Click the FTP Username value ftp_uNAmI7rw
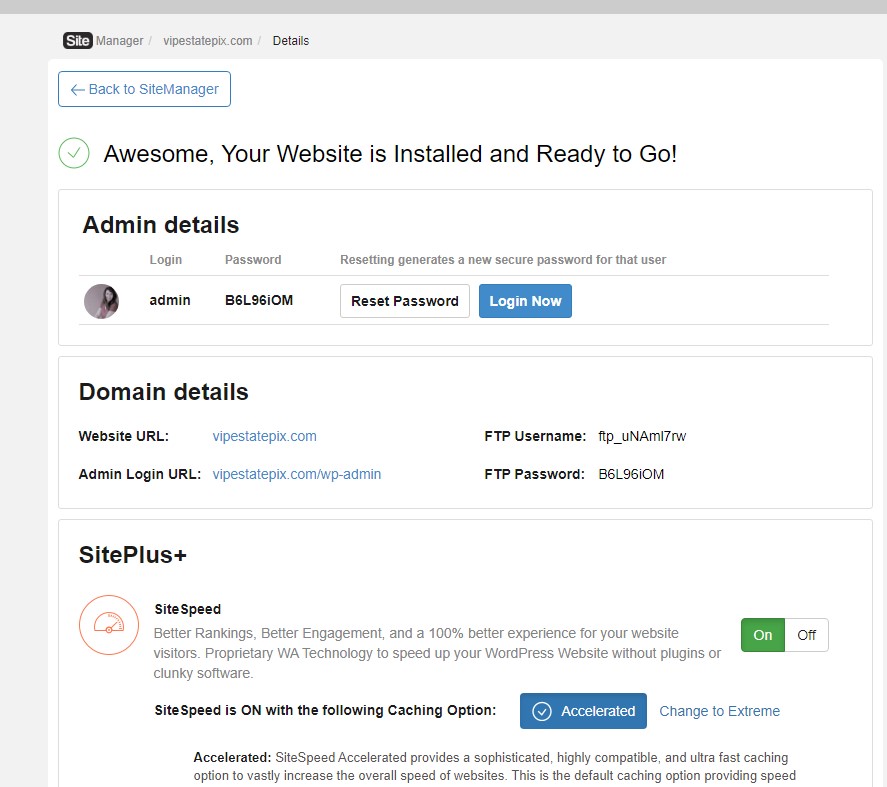887x787 pixels. coord(642,436)
